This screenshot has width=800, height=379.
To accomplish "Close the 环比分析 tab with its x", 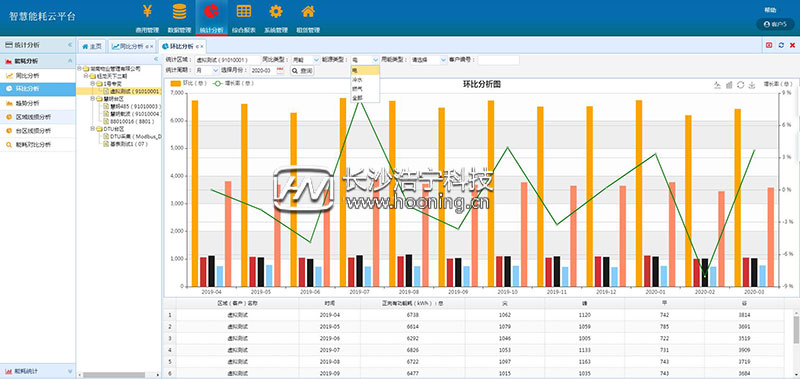I will [x=201, y=46].
